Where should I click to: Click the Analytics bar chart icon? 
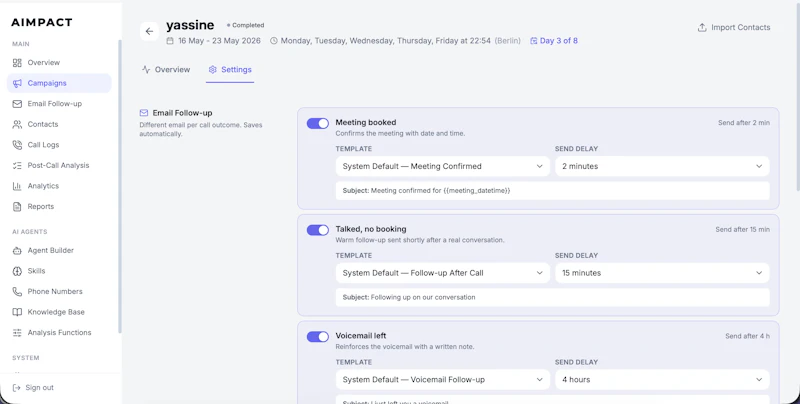pyautogui.click(x=17, y=186)
